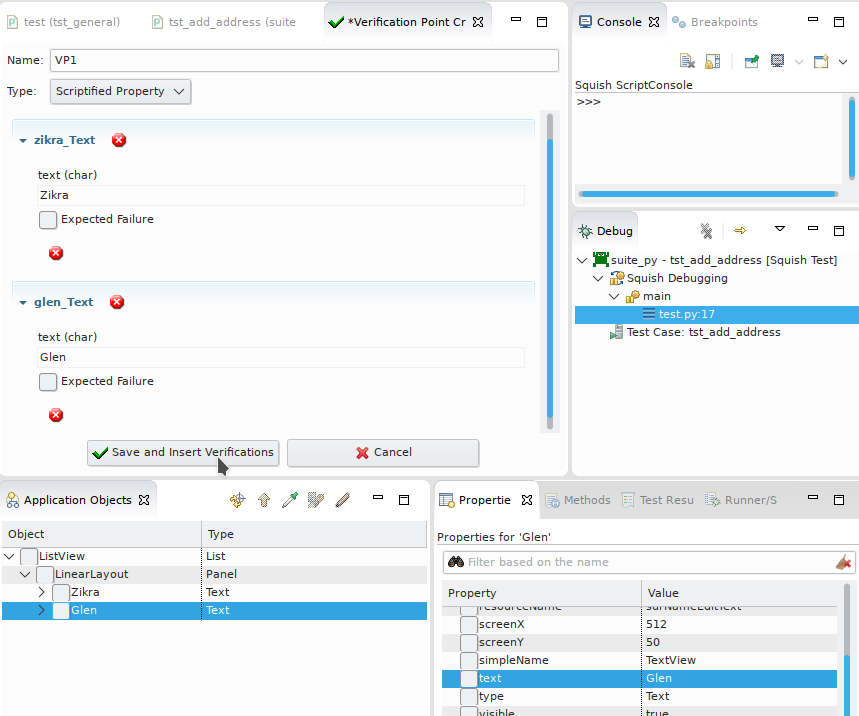This screenshot has height=716, width=859.
Task: Click the Pin Console icon
Action: 751,62
